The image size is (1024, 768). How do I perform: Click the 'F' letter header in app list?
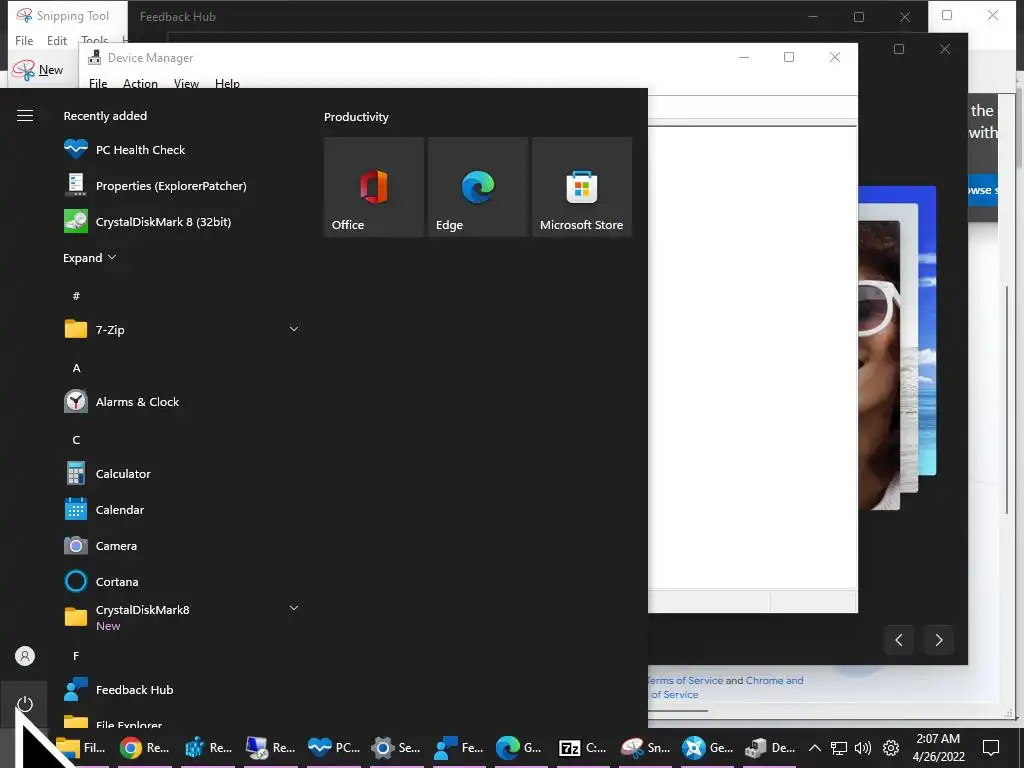(76, 656)
